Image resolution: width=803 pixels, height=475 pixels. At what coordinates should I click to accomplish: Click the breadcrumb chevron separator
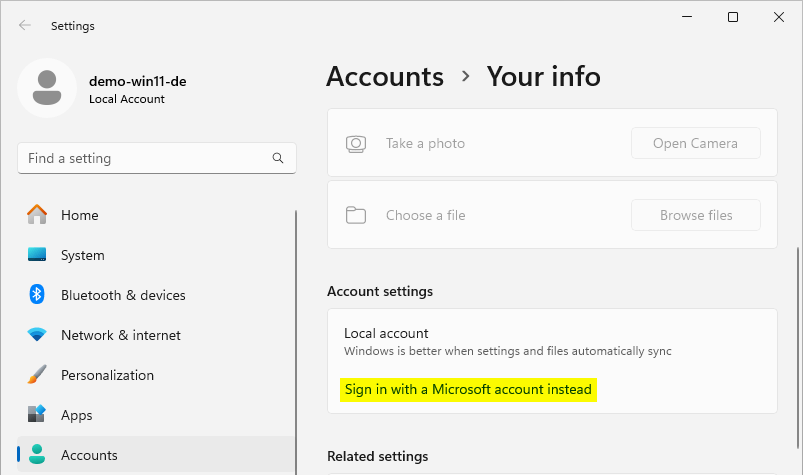466,77
